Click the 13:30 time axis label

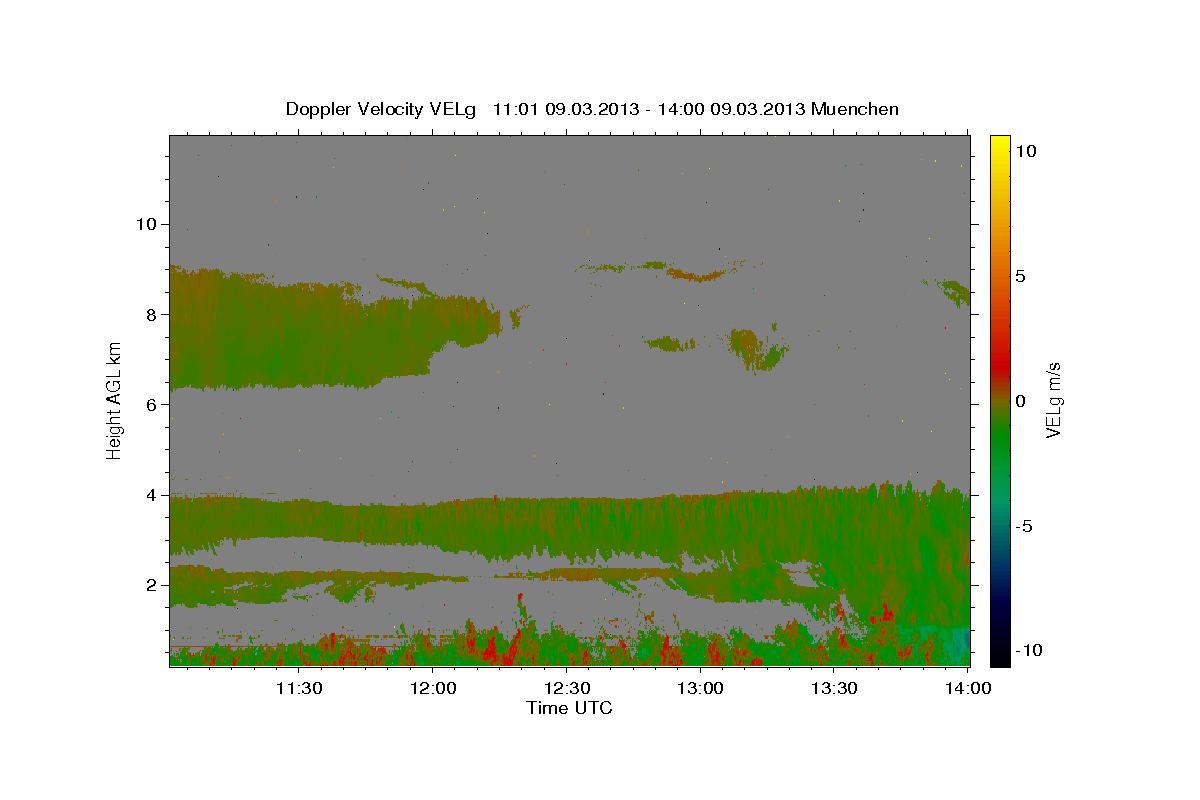(x=835, y=688)
